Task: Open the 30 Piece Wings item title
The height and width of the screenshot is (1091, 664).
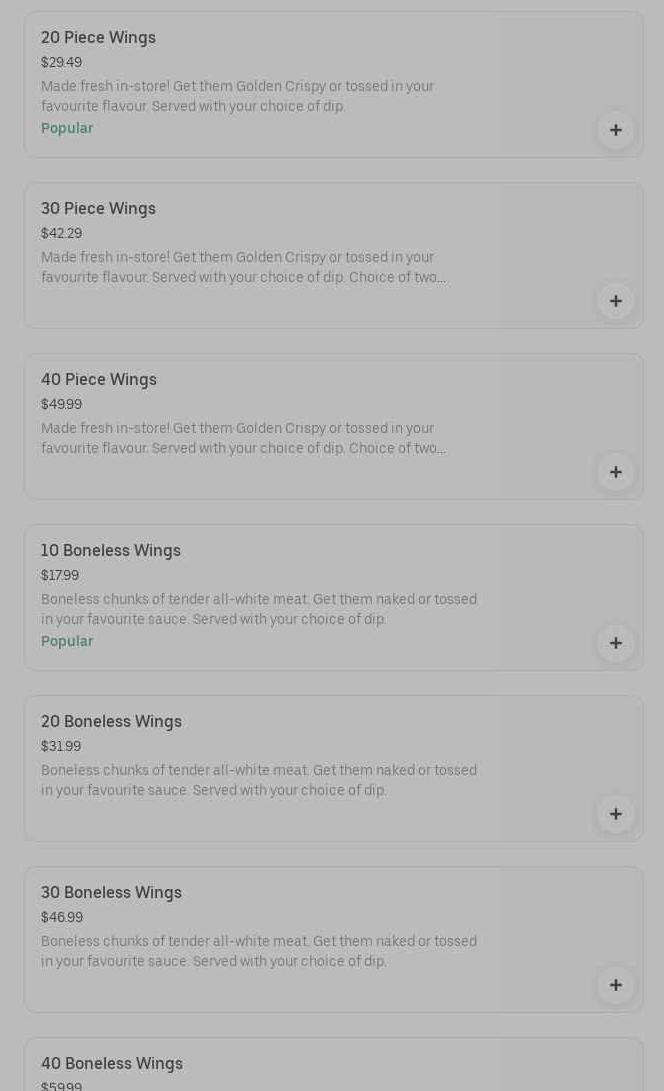Action: (x=98, y=209)
